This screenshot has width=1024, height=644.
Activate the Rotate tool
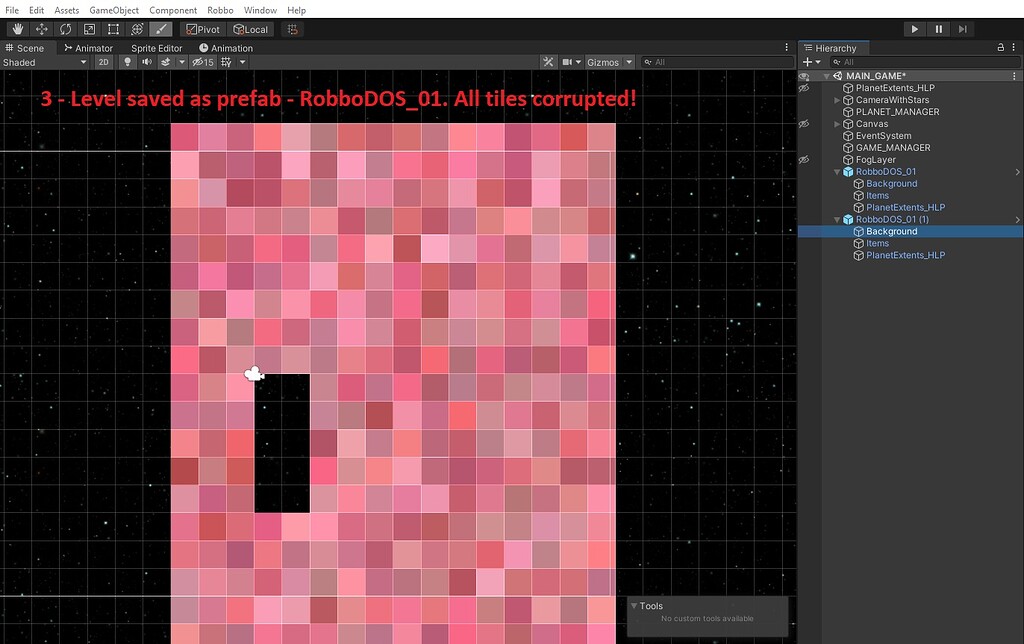click(65, 28)
